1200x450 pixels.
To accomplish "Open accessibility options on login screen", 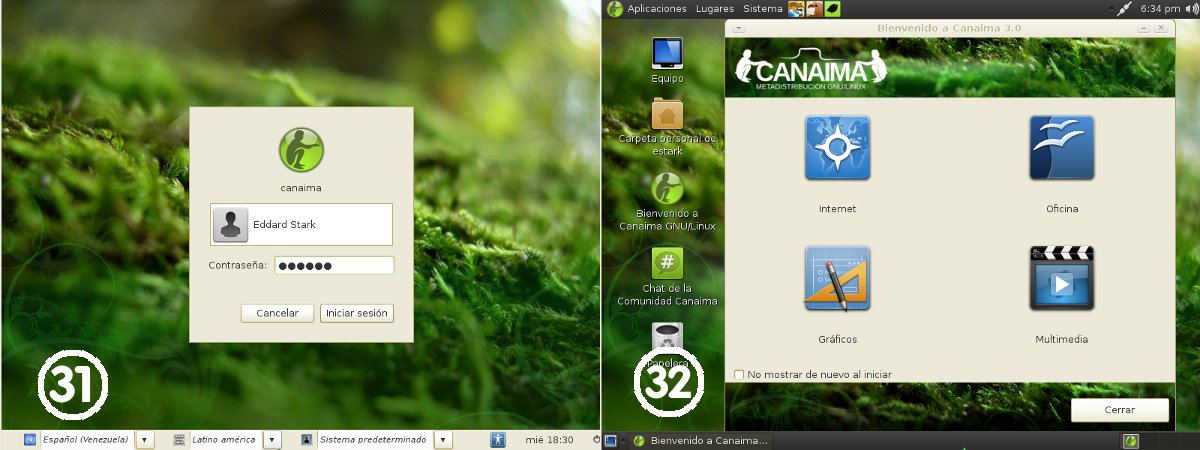I will point(498,439).
